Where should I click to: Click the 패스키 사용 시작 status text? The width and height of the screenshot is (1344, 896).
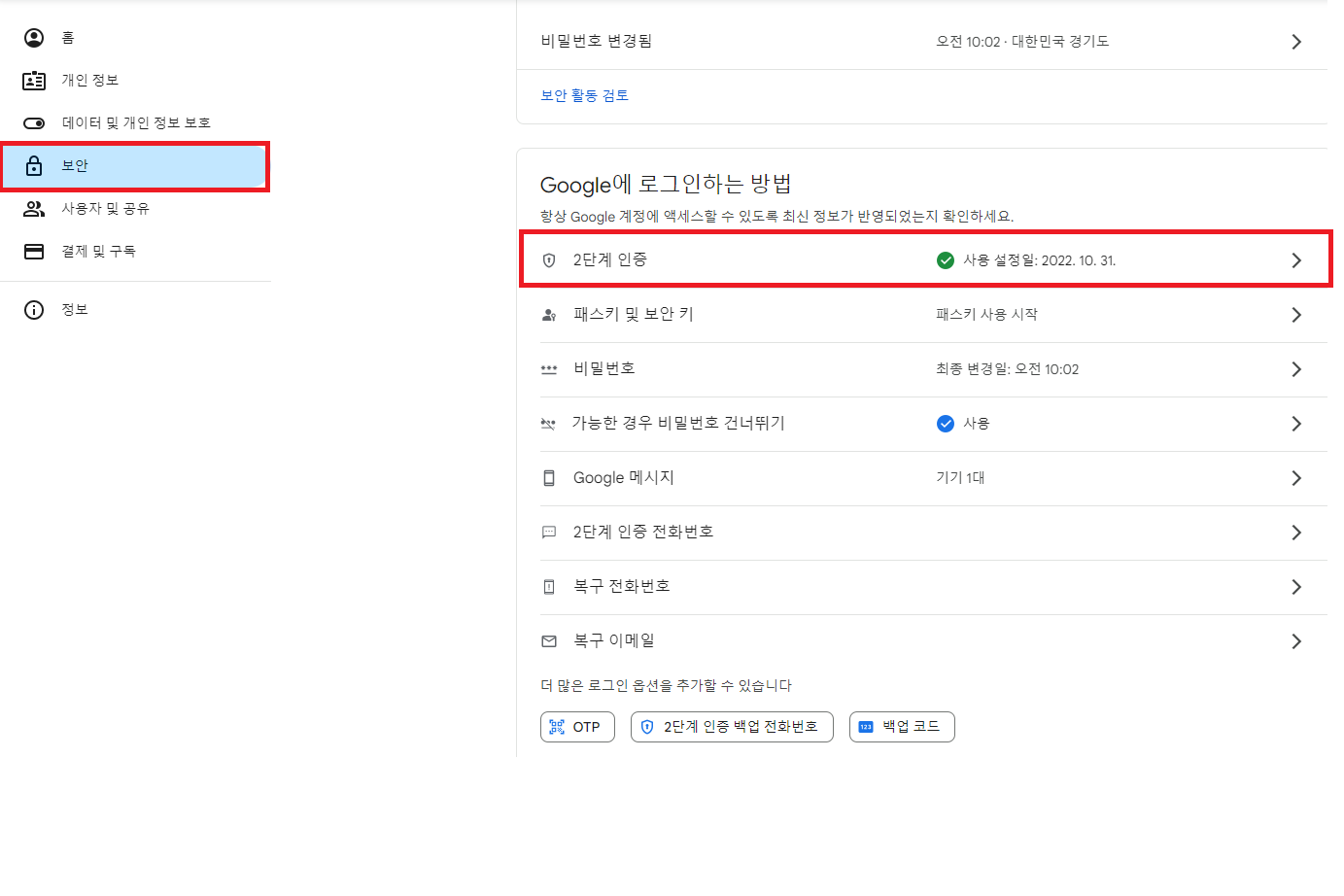click(x=986, y=315)
